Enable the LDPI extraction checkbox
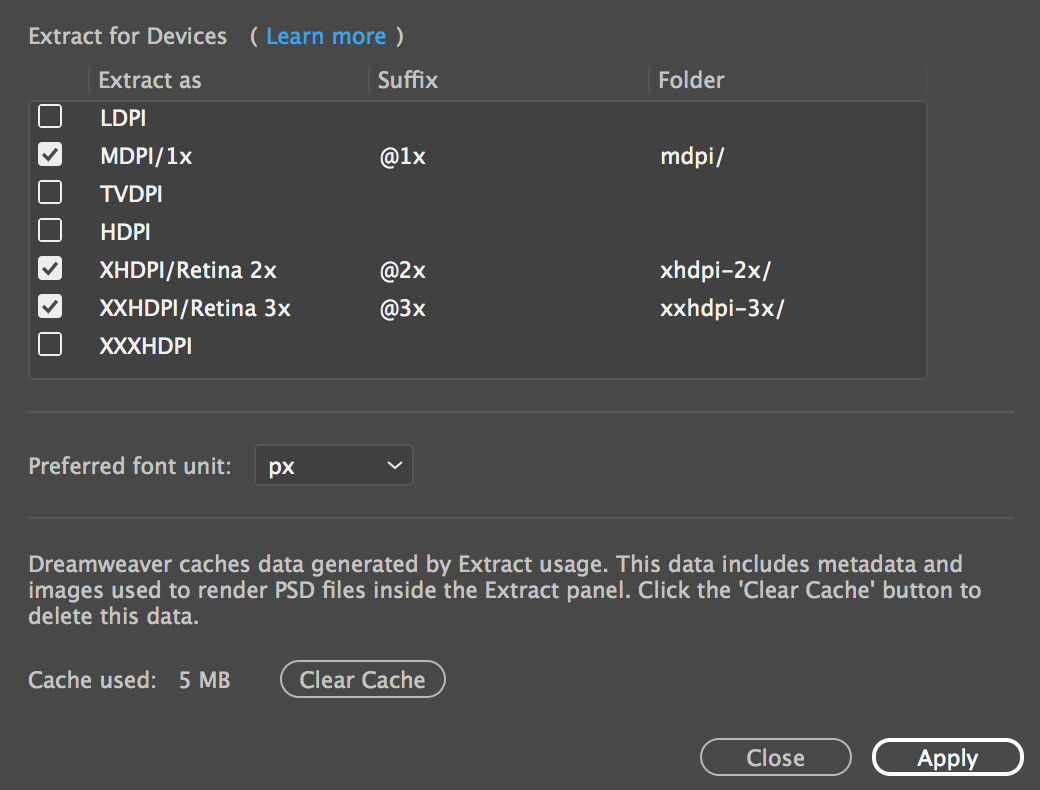Image resolution: width=1040 pixels, height=790 pixels. click(x=49, y=116)
